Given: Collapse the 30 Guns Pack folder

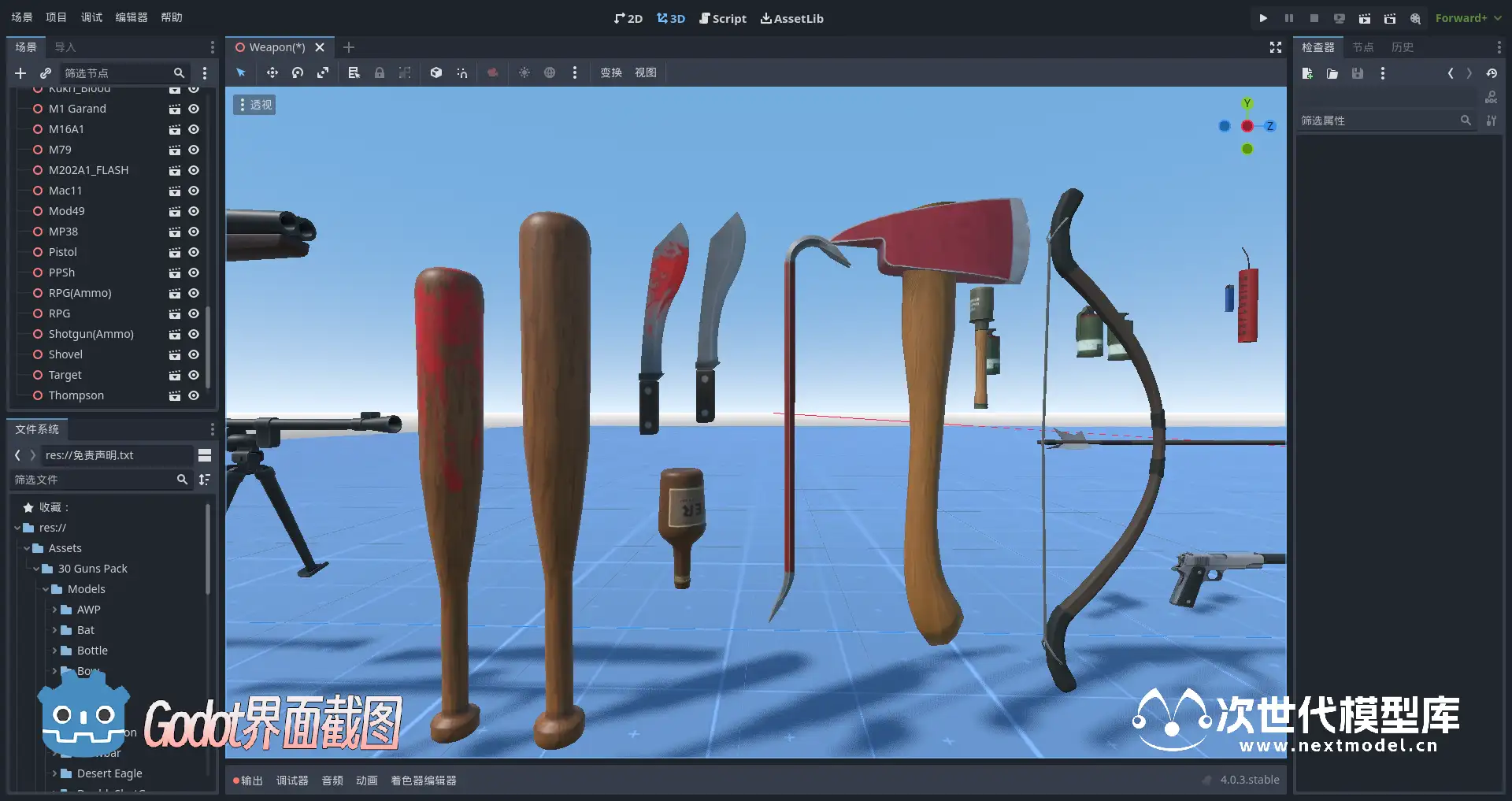Looking at the screenshot, I should click(35, 569).
